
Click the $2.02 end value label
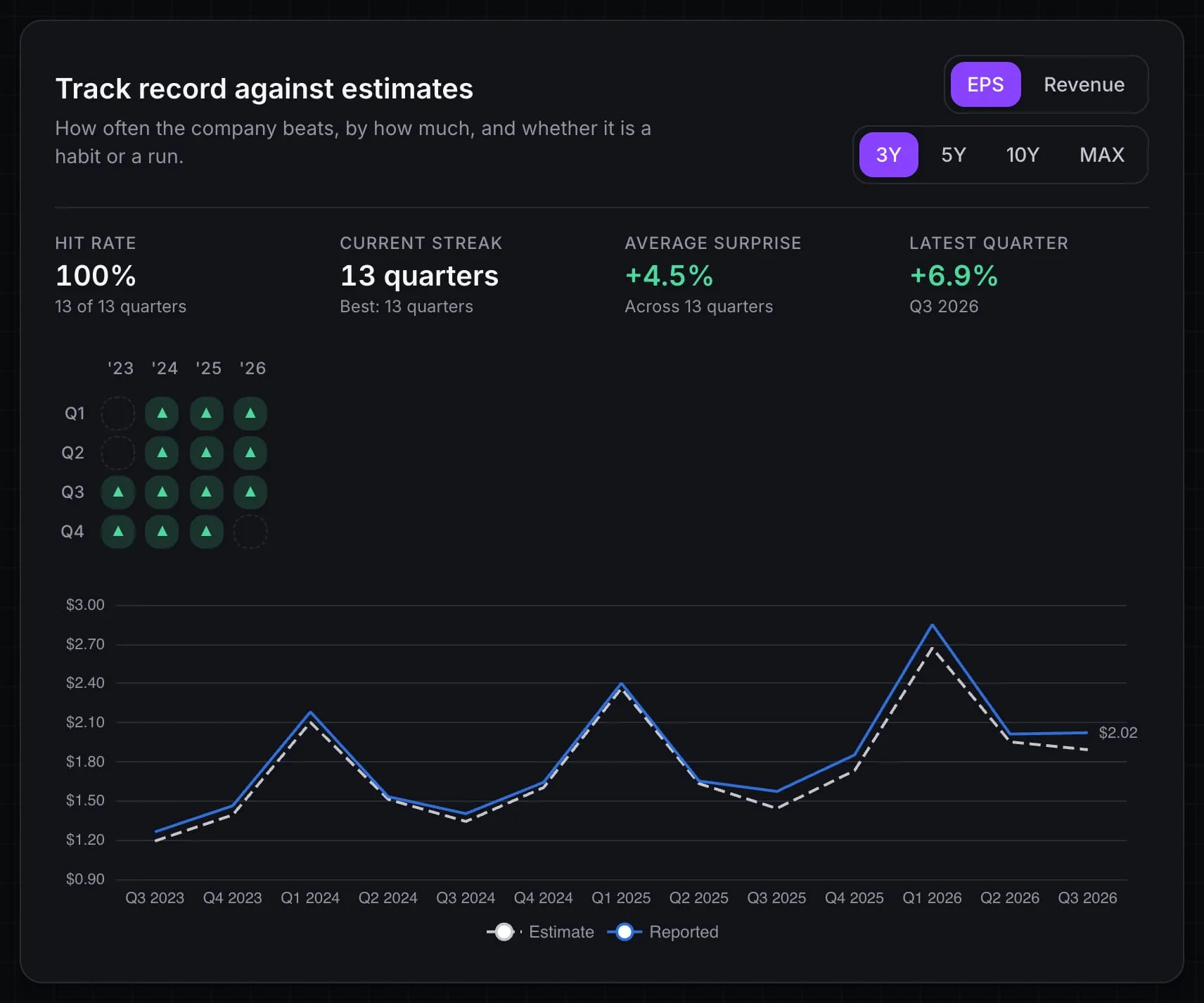point(1117,732)
